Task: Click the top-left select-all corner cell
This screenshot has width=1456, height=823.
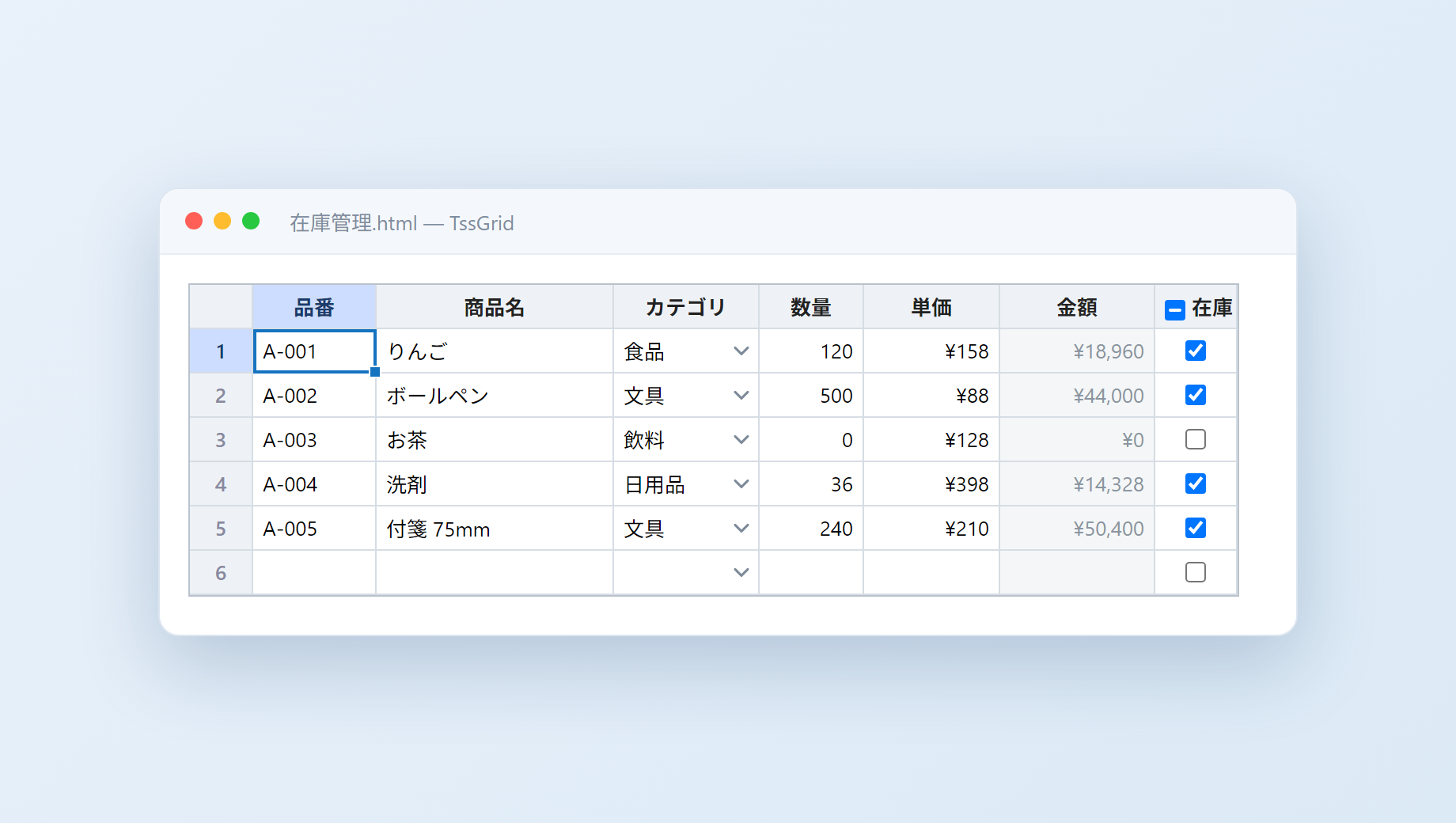Action: coord(221,307)
